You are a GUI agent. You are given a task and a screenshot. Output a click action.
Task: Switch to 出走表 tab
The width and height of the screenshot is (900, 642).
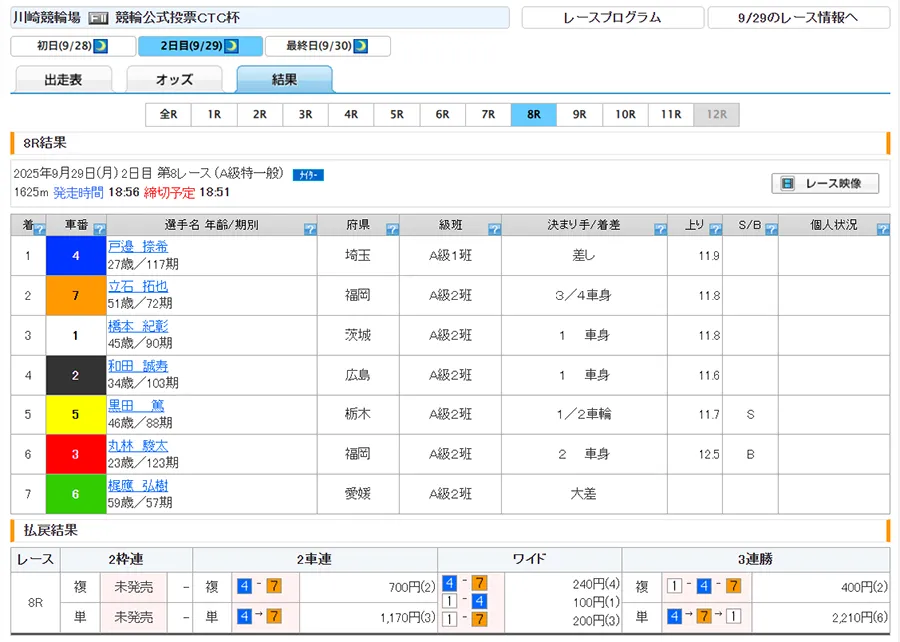[x=63, y=80]
